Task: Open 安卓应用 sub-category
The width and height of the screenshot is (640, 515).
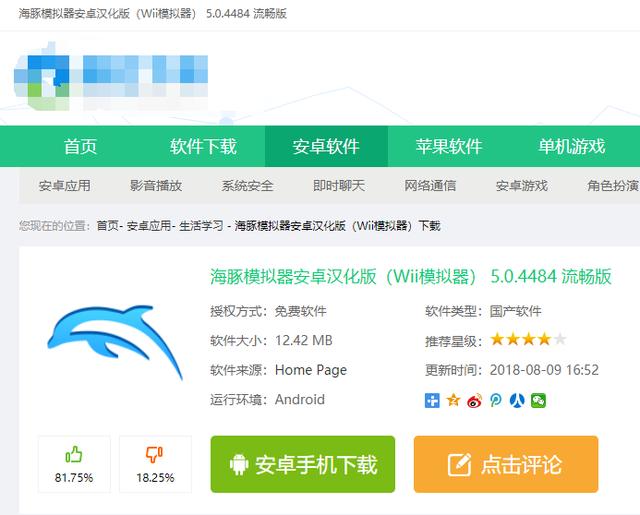Action: (64, 186)
